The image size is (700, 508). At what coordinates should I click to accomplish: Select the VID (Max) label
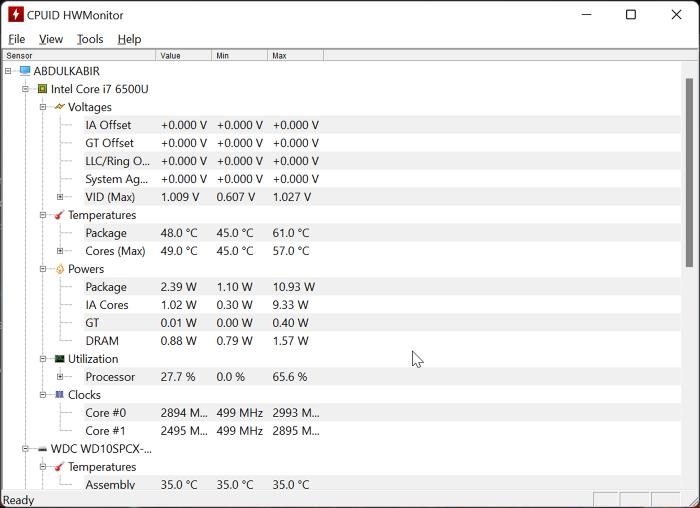point(110,197)
